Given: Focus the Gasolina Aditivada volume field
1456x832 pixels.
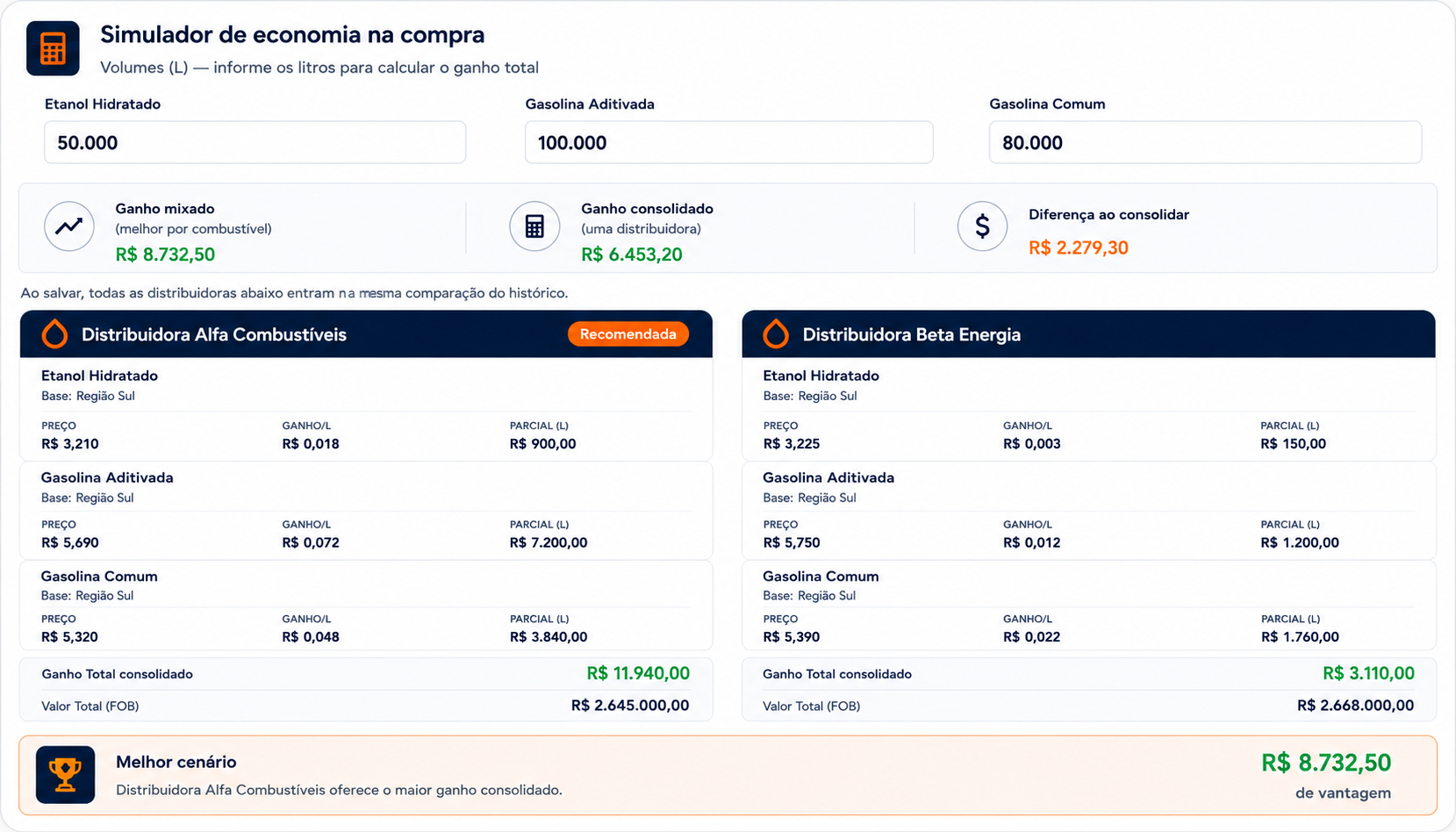Looking at the screenshot, I should [728, 142].
